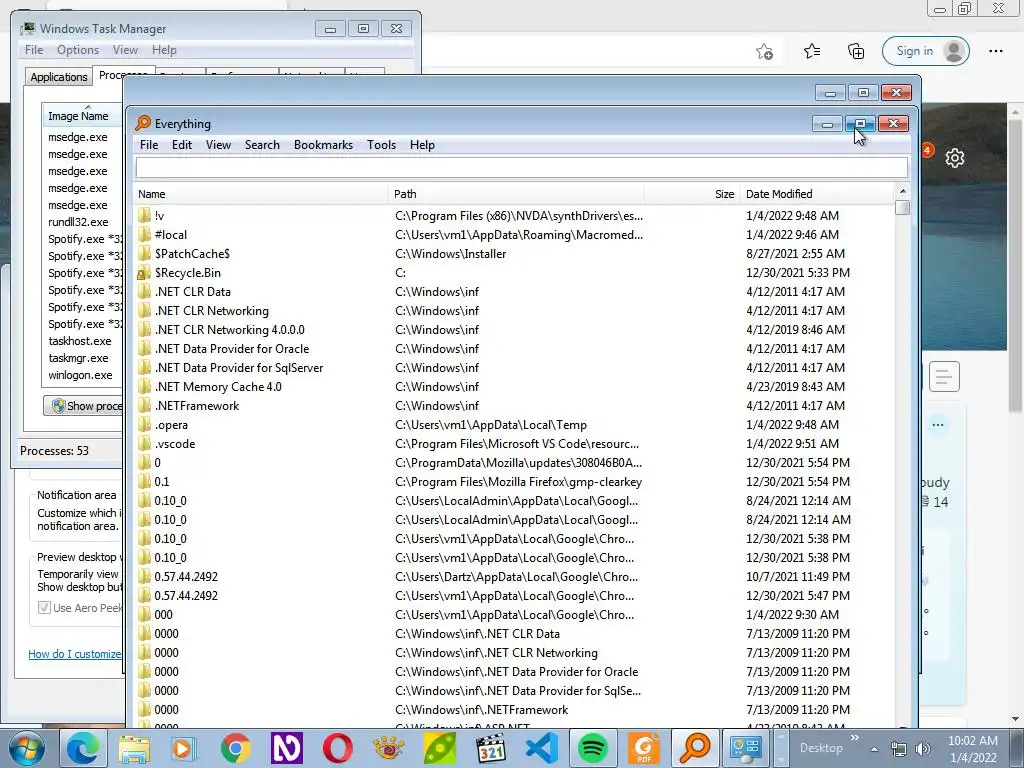Open Windows Explorer from the taskbar
The width and height of the screenshot is (1024, 768).
coord(133,748)
